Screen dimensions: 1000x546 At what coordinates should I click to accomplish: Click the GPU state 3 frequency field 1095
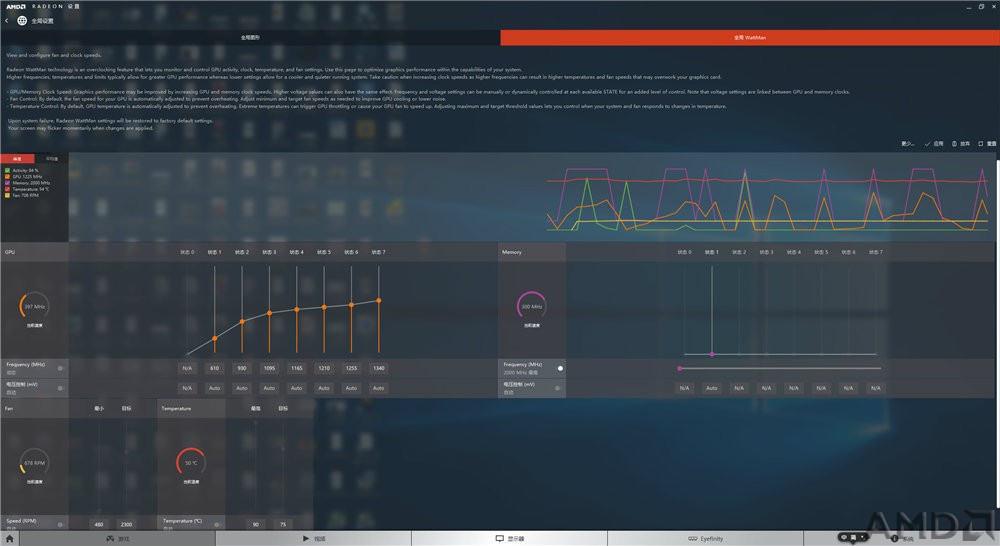269,368
